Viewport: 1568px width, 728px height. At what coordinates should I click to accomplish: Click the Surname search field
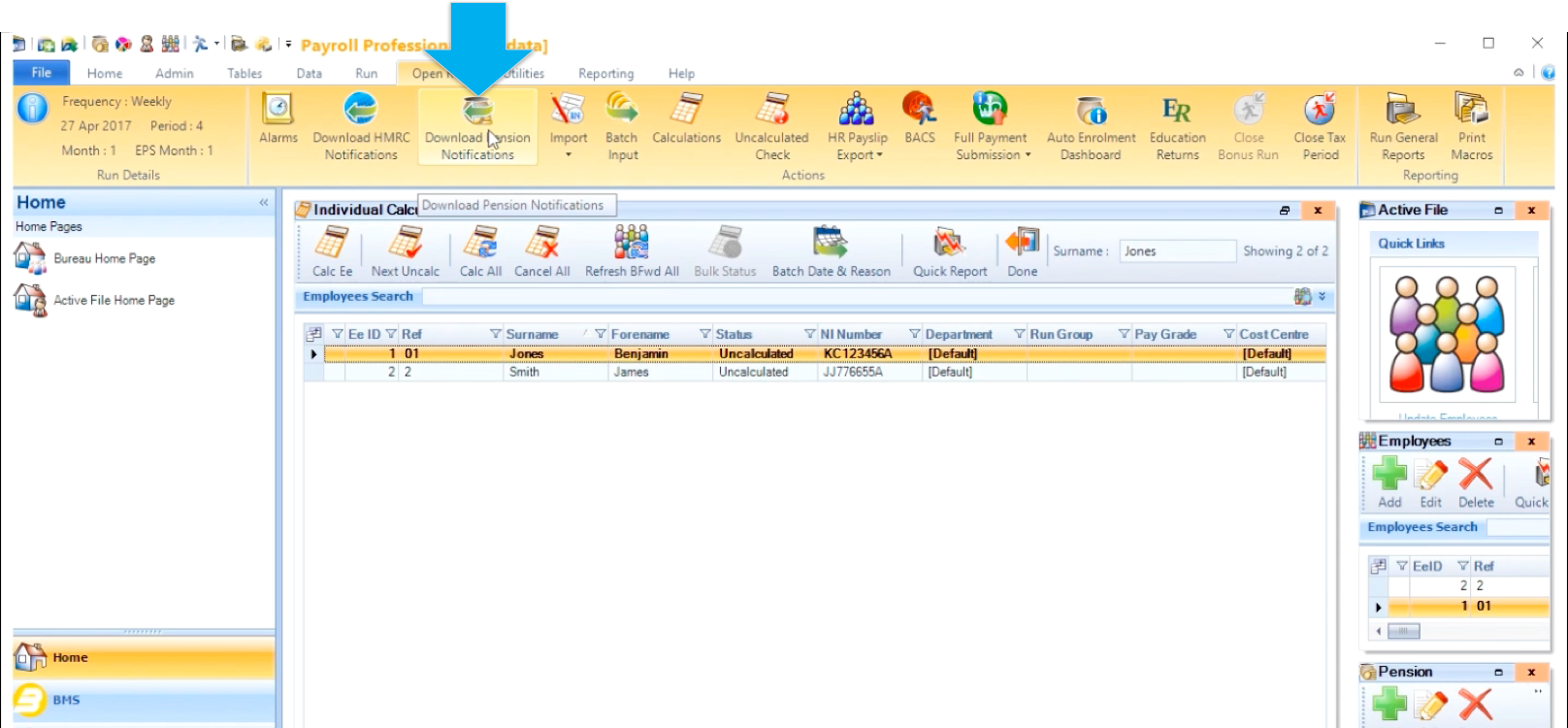click(1177, 251)
